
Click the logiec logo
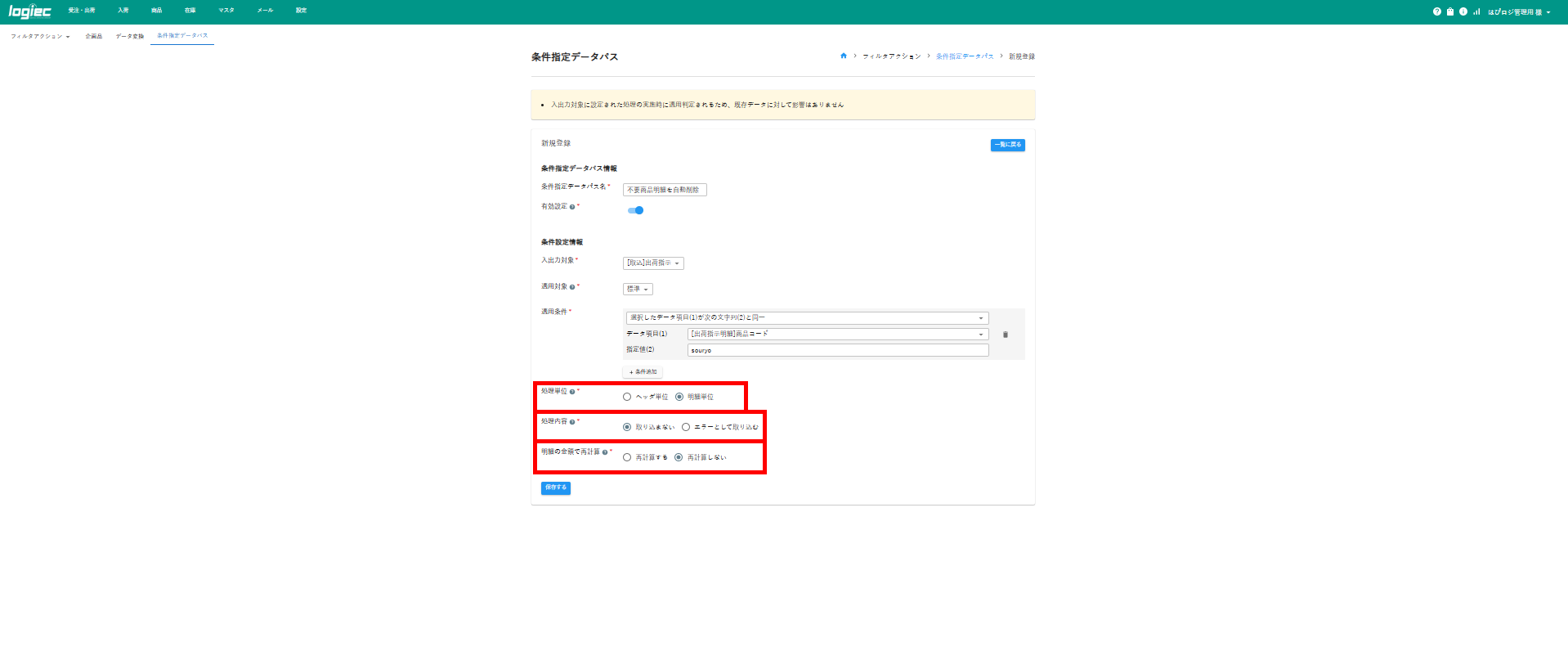click(x=29, y=11)
